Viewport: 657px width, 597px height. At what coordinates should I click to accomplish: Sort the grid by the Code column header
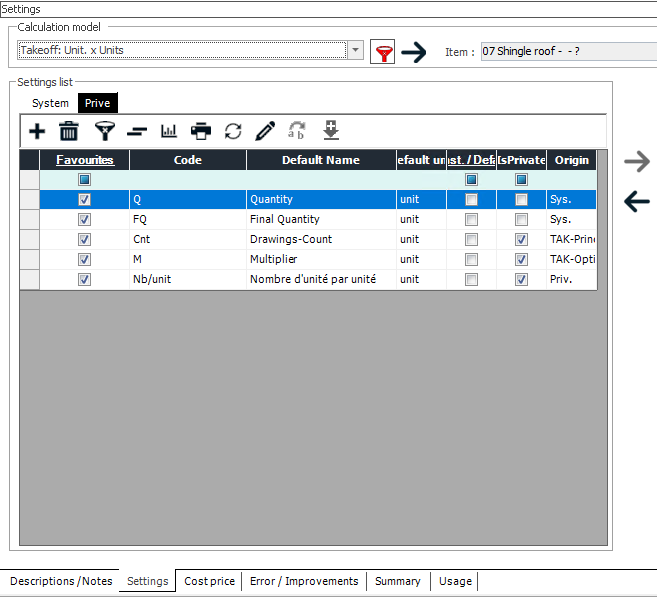187,160
